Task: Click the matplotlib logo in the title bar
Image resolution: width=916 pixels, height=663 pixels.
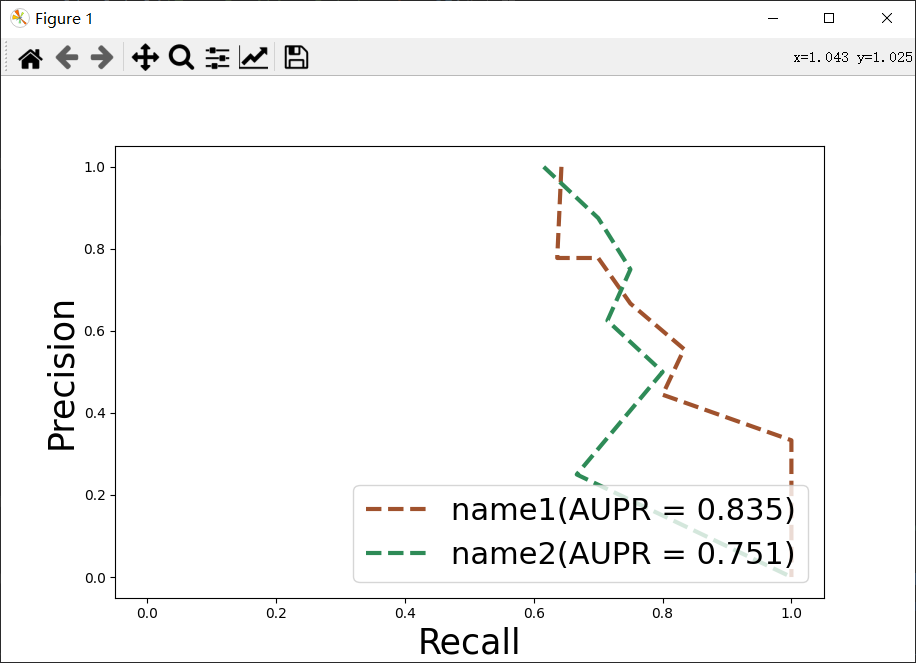Action: 18,18
